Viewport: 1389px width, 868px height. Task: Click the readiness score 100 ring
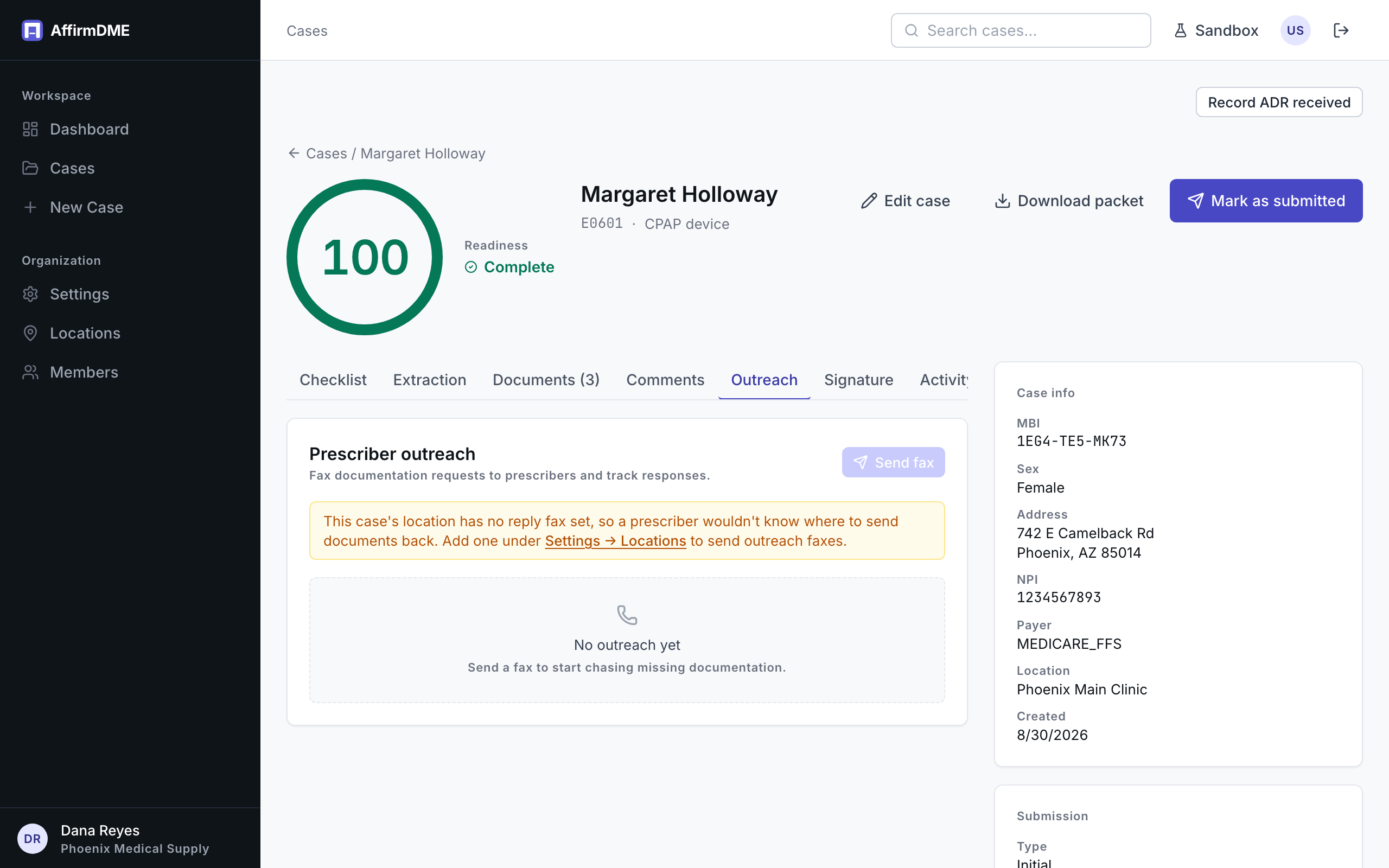click(x=365, y=257)
